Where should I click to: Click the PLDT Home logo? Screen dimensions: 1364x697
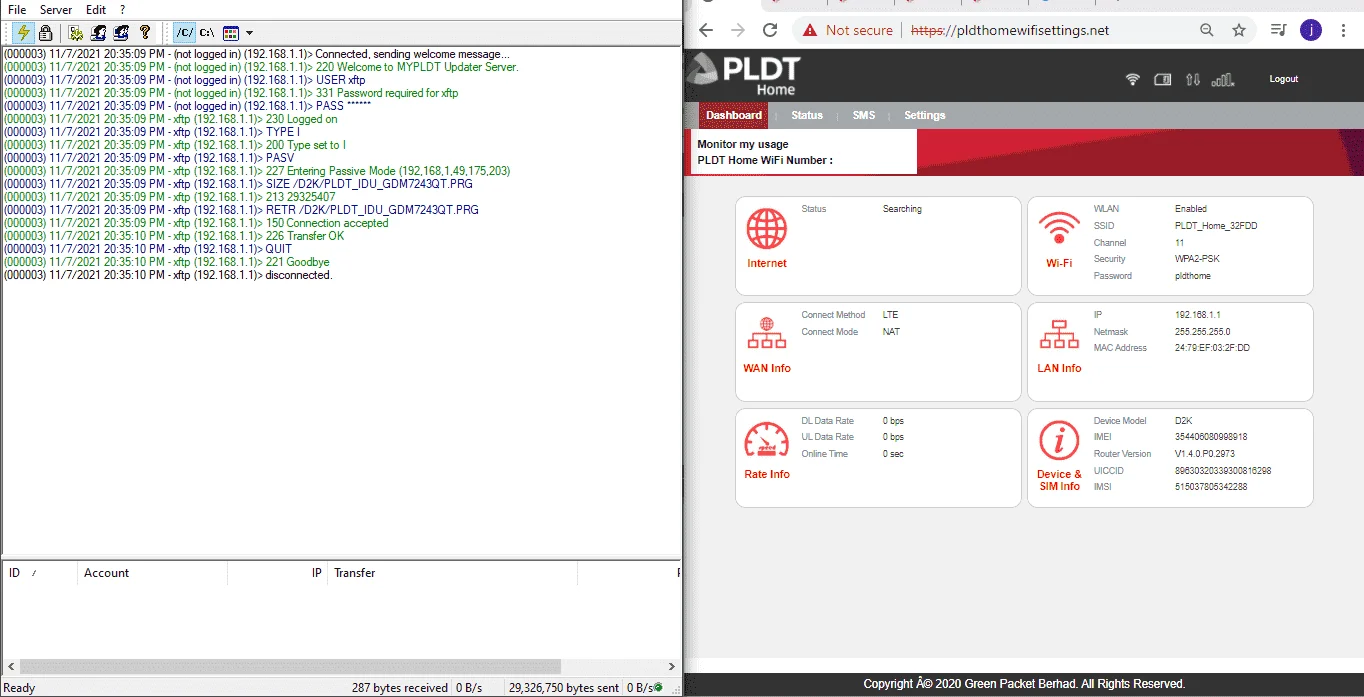(744, 75)
